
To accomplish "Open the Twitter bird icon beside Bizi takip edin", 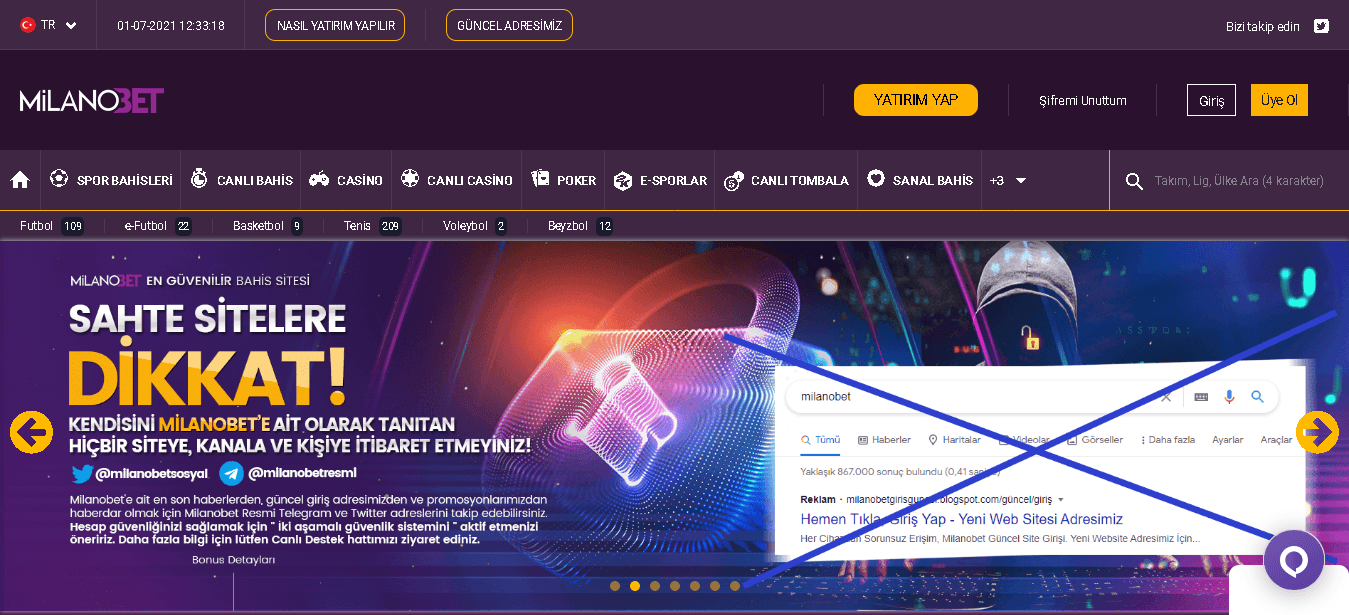I will 1321,26.
